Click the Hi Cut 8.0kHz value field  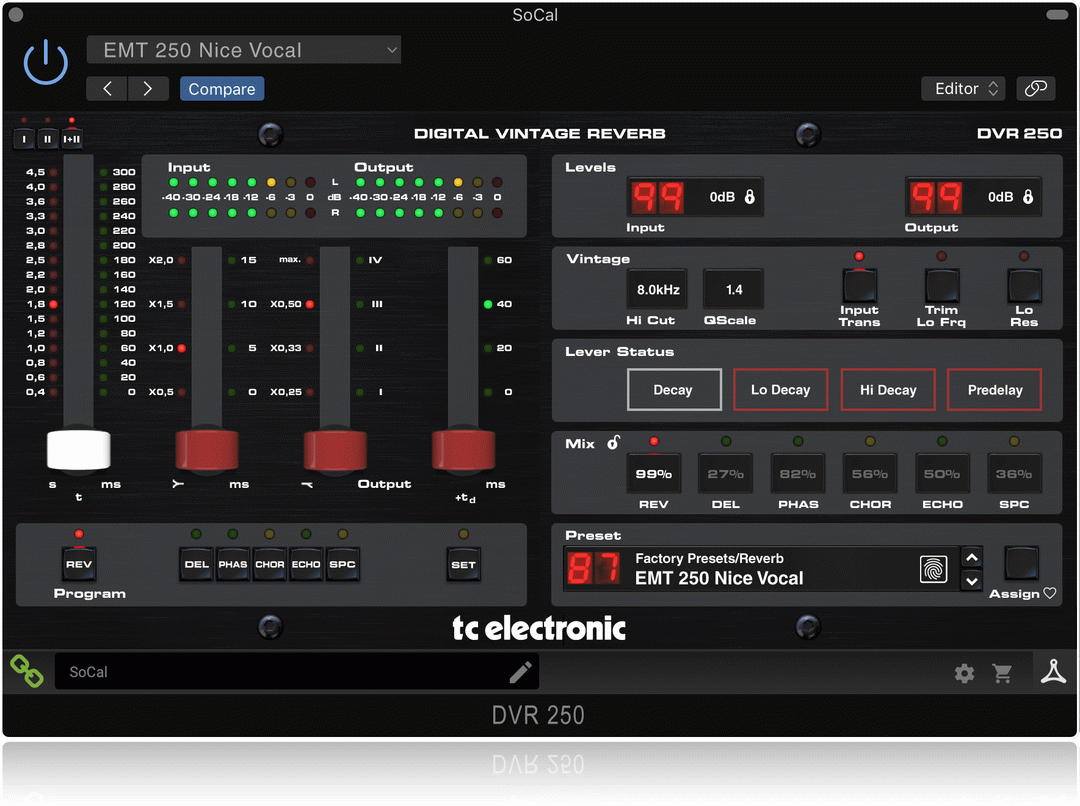pyautogui.click(x=658, y=290)
